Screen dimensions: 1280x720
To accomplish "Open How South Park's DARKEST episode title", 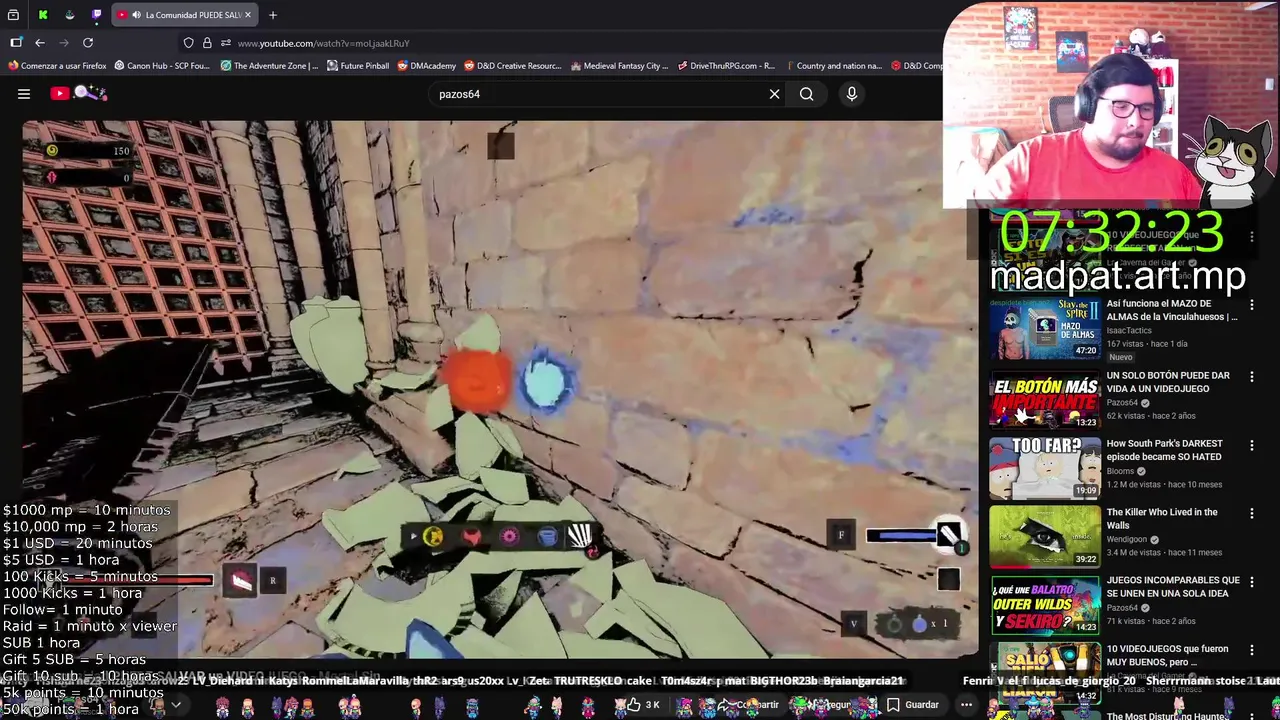I will tap(1164, 450).
